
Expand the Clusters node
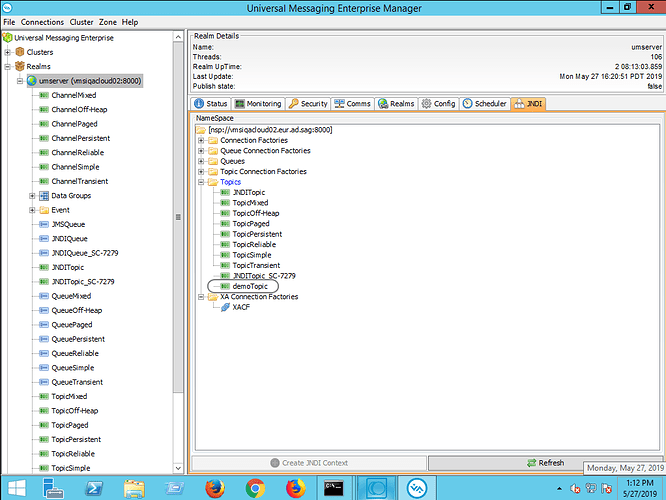tap(8, 52)
